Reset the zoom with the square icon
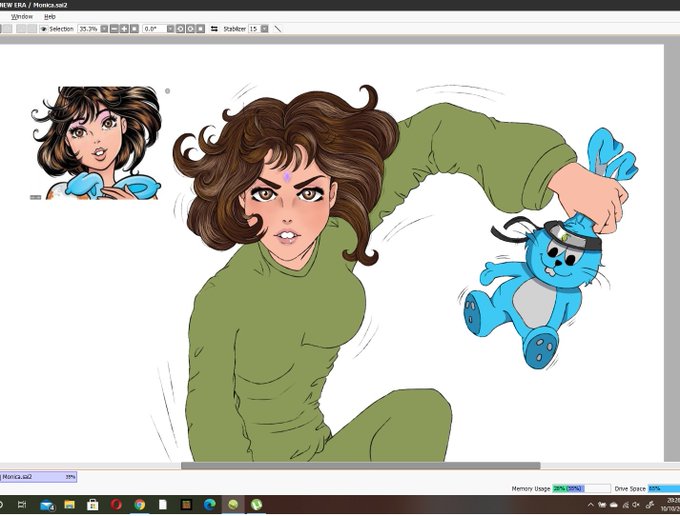680x516 pixels. [134, 29]
